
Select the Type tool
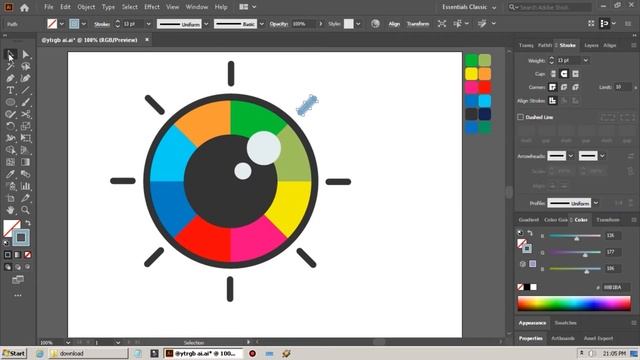(11, 90)
